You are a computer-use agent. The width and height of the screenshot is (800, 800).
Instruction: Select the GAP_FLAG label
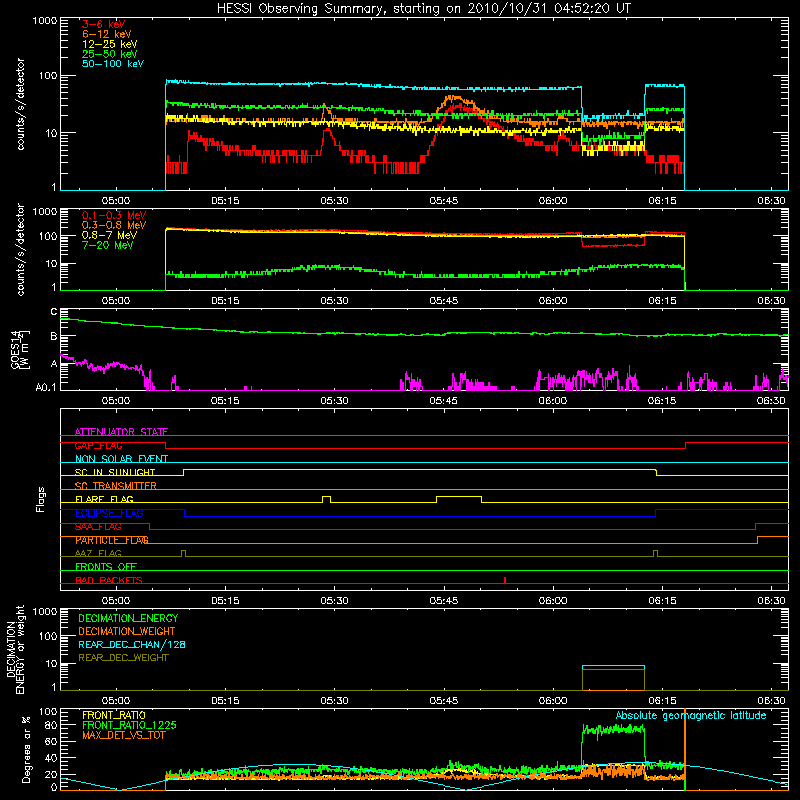(98, 445)
